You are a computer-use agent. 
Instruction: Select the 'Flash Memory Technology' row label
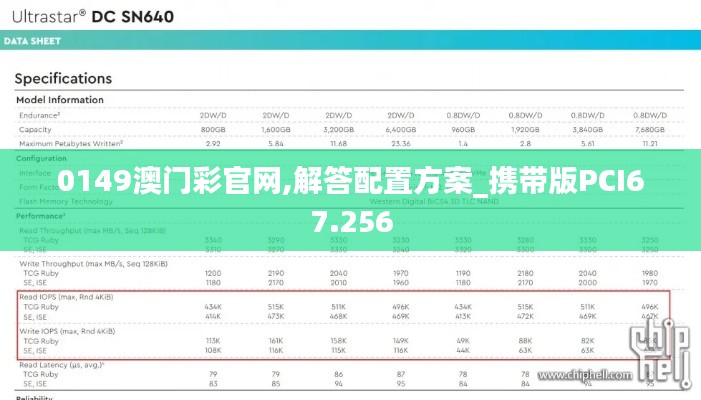[66, 202]
